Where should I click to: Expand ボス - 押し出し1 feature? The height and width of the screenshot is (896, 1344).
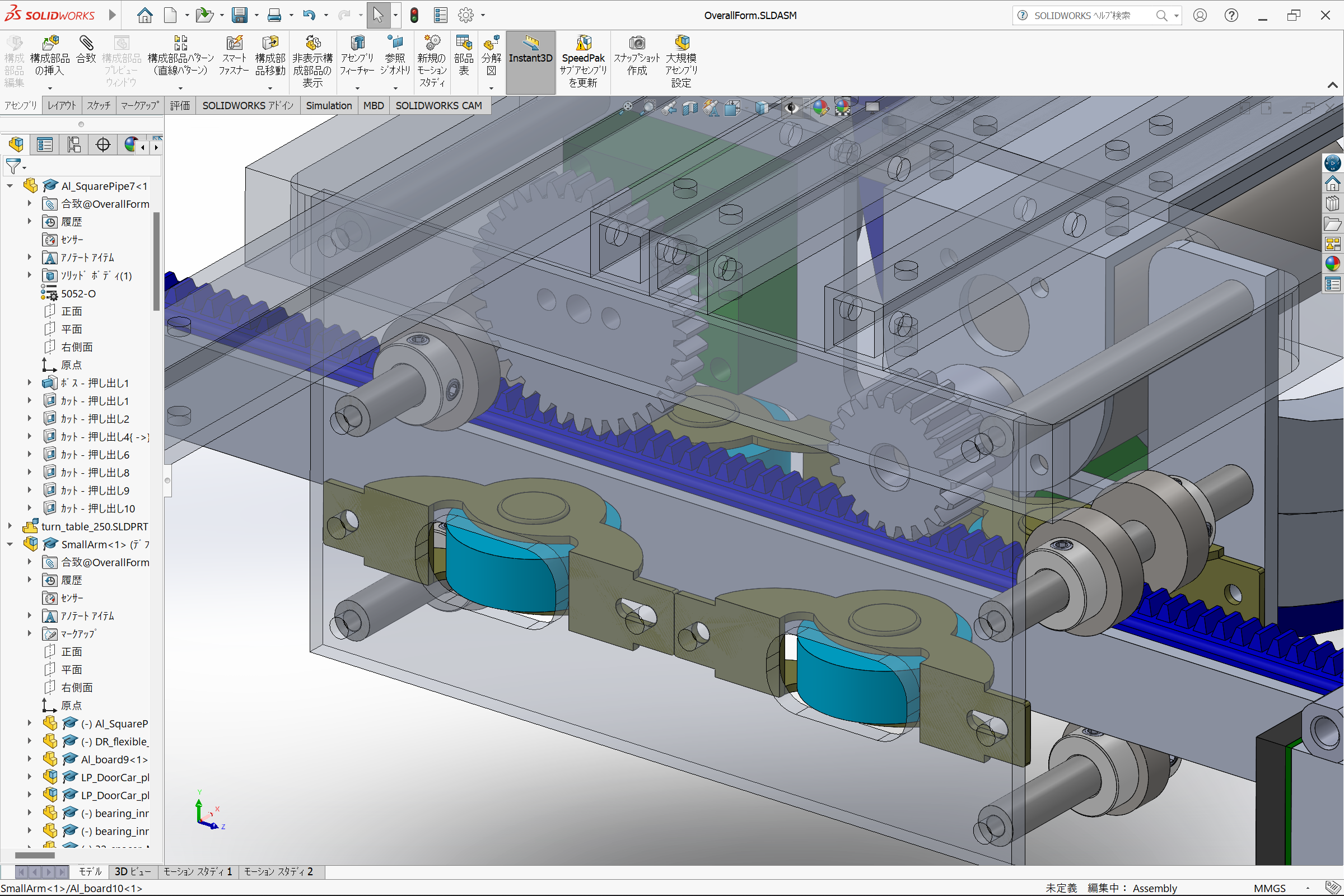point(29,382)
